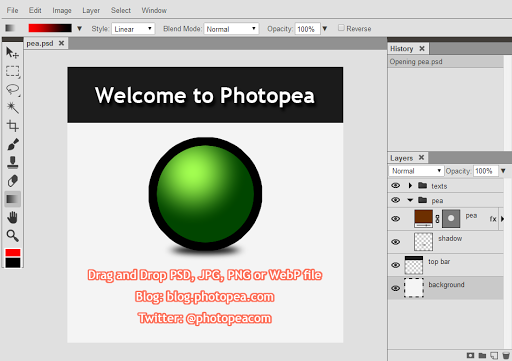Select the shadow layer thumbnail

click(x=423, y=242)
